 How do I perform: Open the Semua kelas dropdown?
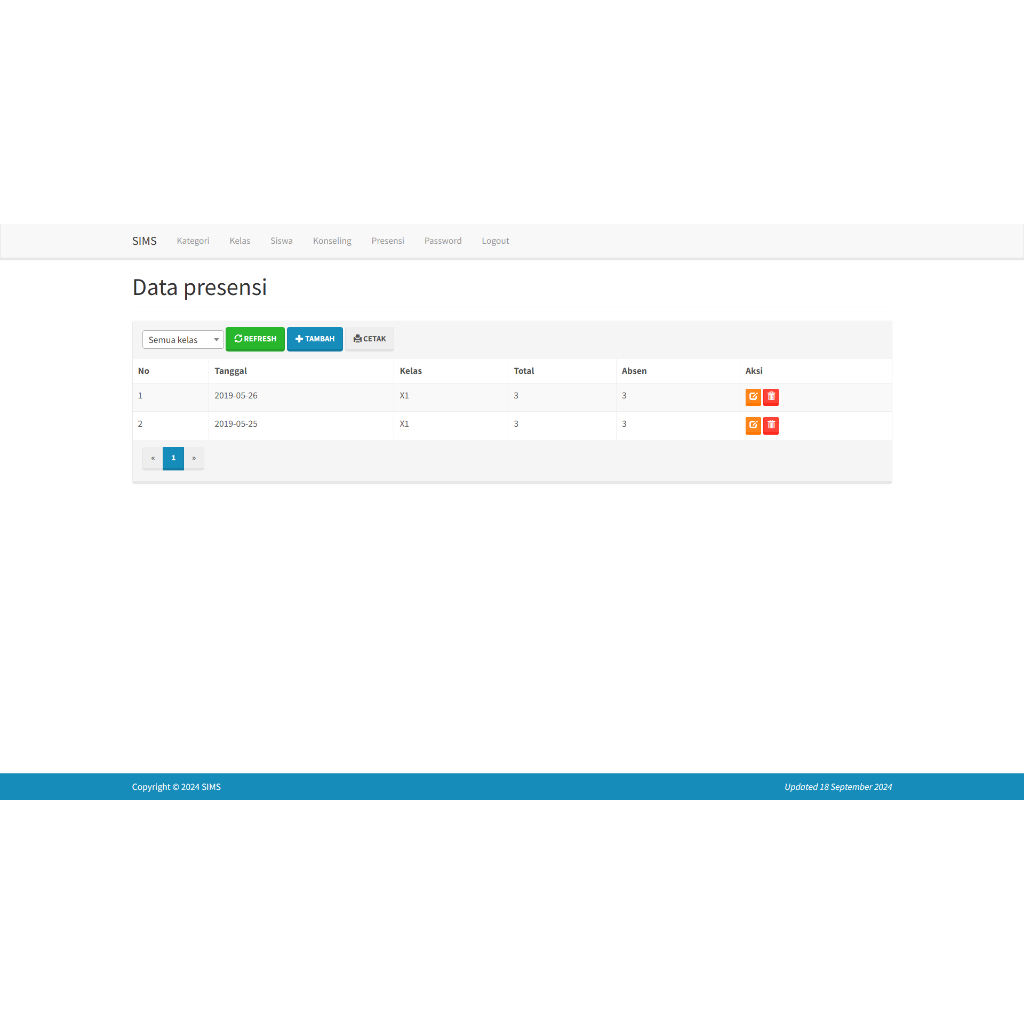pos(183,340)
